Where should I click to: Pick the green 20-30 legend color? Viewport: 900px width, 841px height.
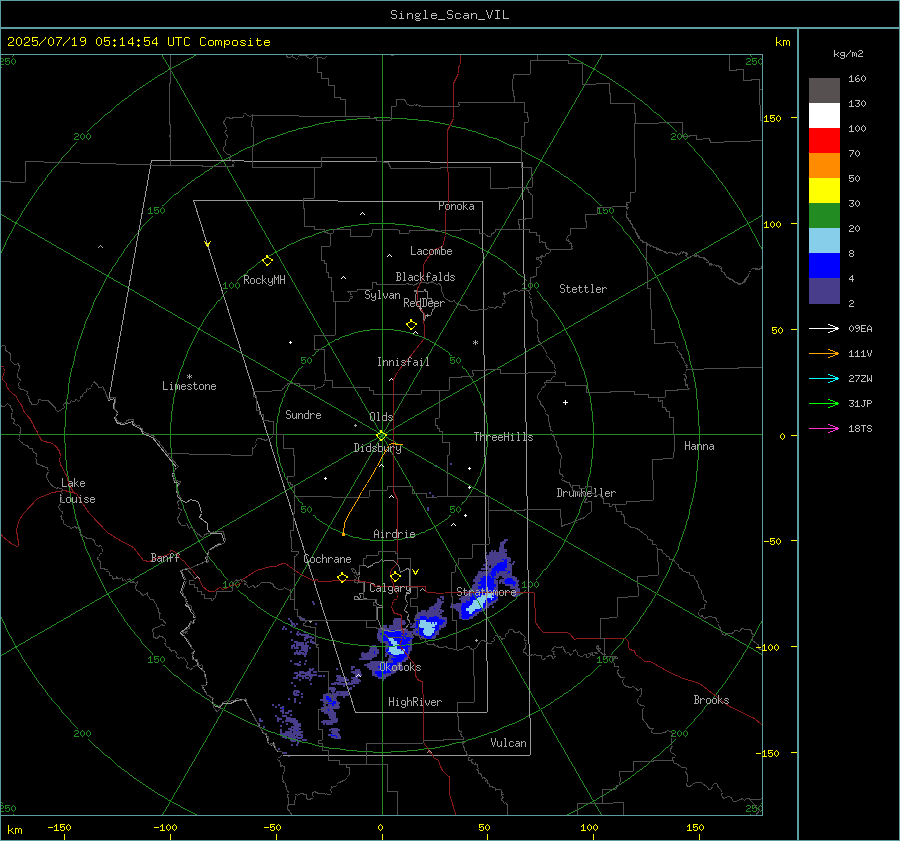point(824,216)
